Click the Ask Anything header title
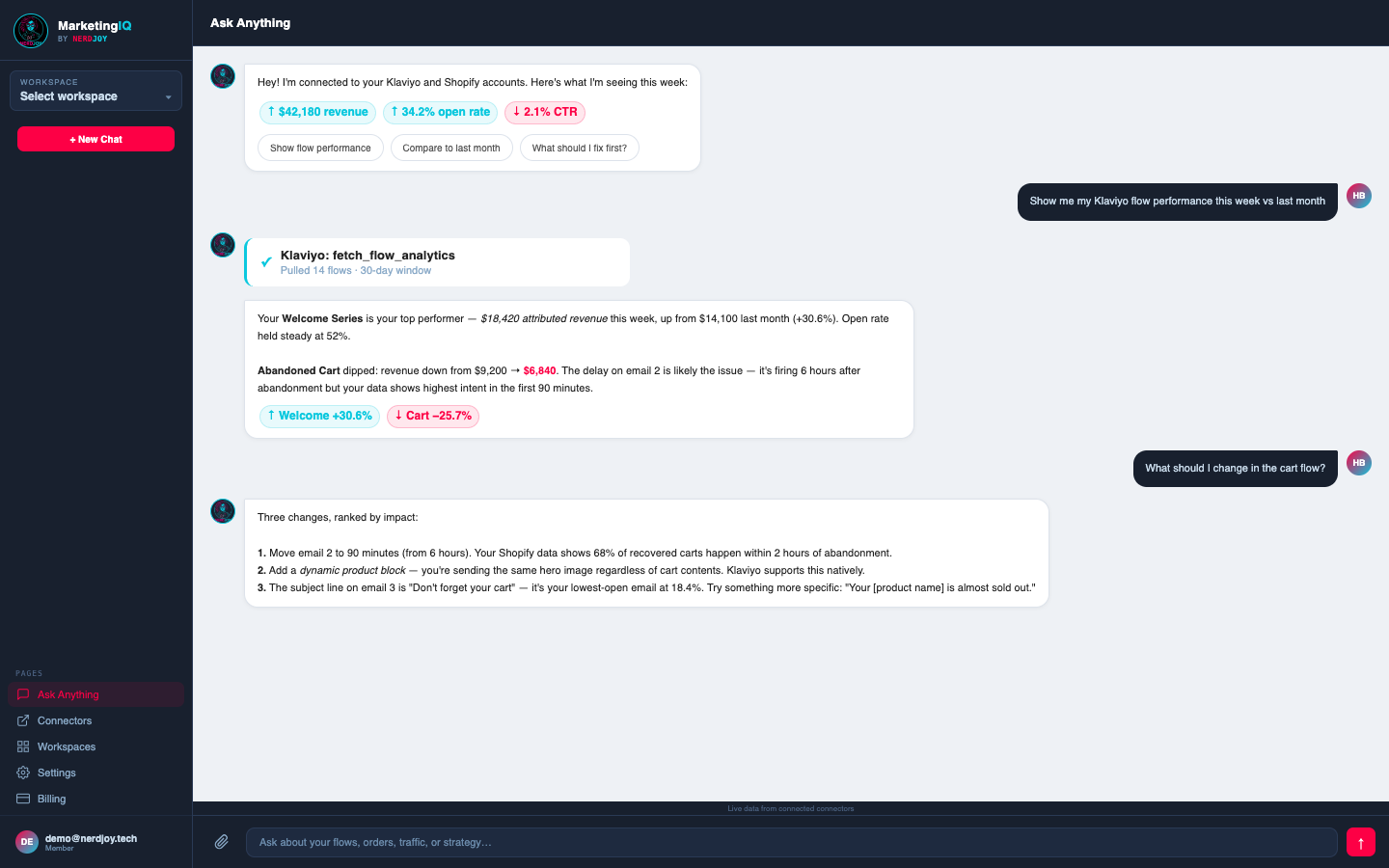Screen dimensions: 1389x868 (251, 23)
